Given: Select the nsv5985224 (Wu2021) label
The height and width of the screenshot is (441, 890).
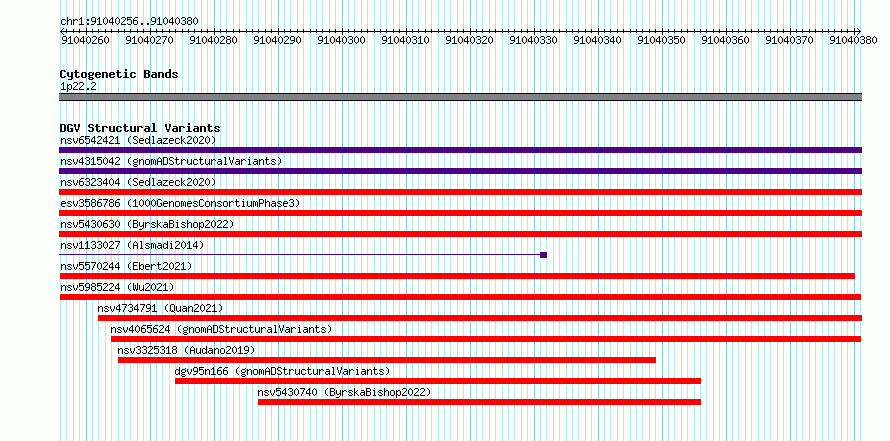Looking at the screenshot, I should point(117,287).
